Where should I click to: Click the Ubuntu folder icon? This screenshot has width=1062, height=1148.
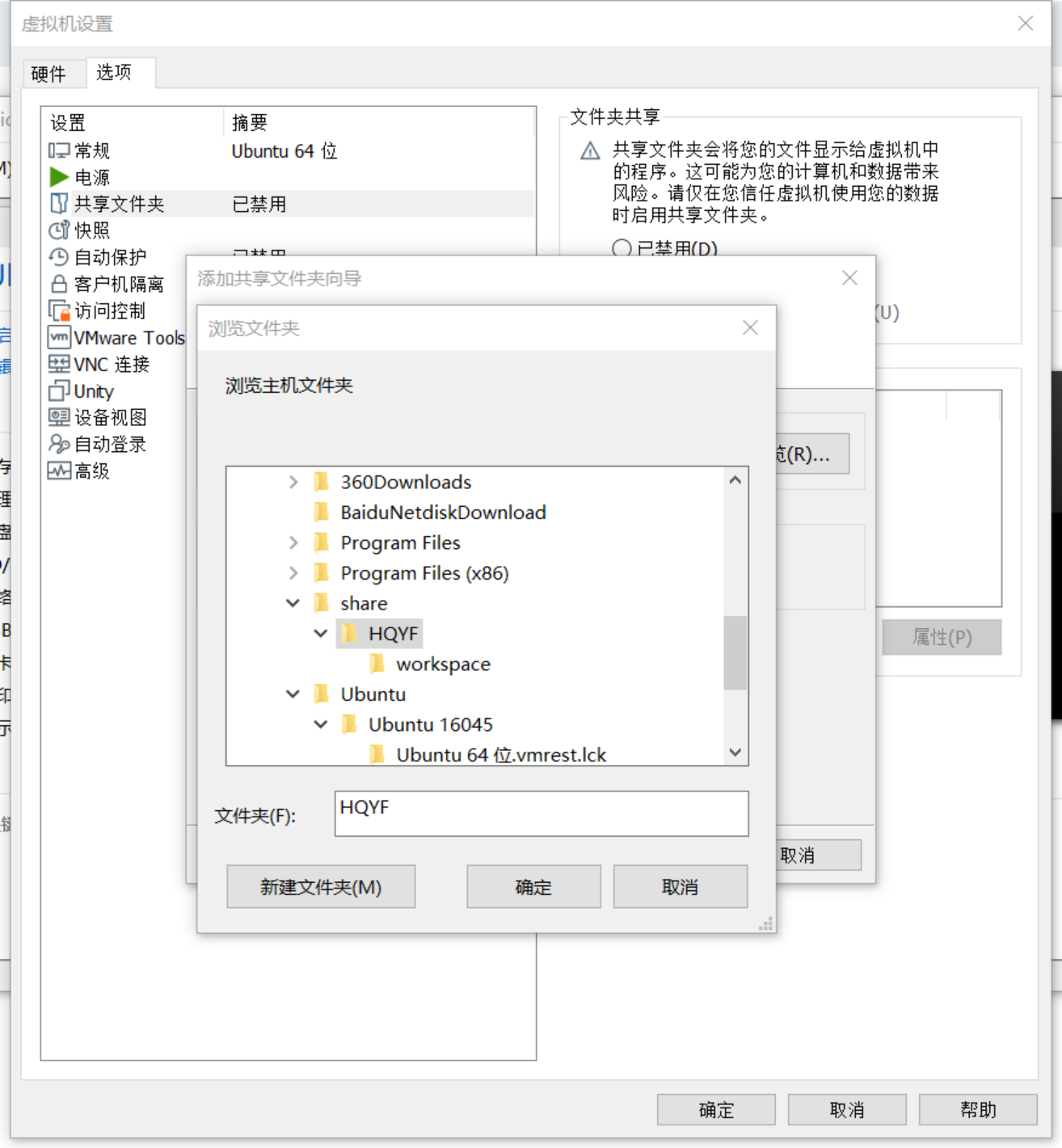point(321,694)
